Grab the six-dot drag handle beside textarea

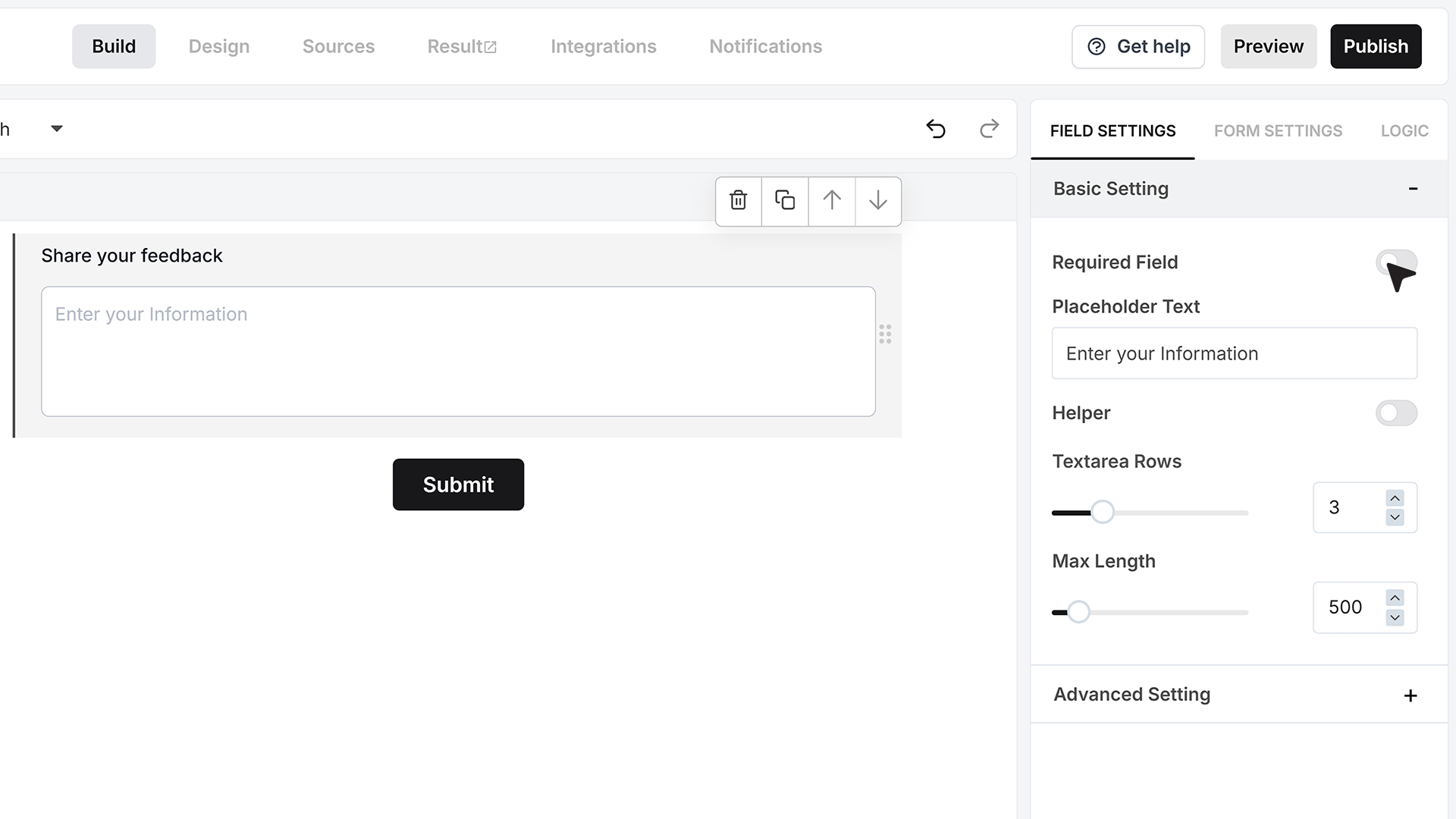click(x=885, y=334)
